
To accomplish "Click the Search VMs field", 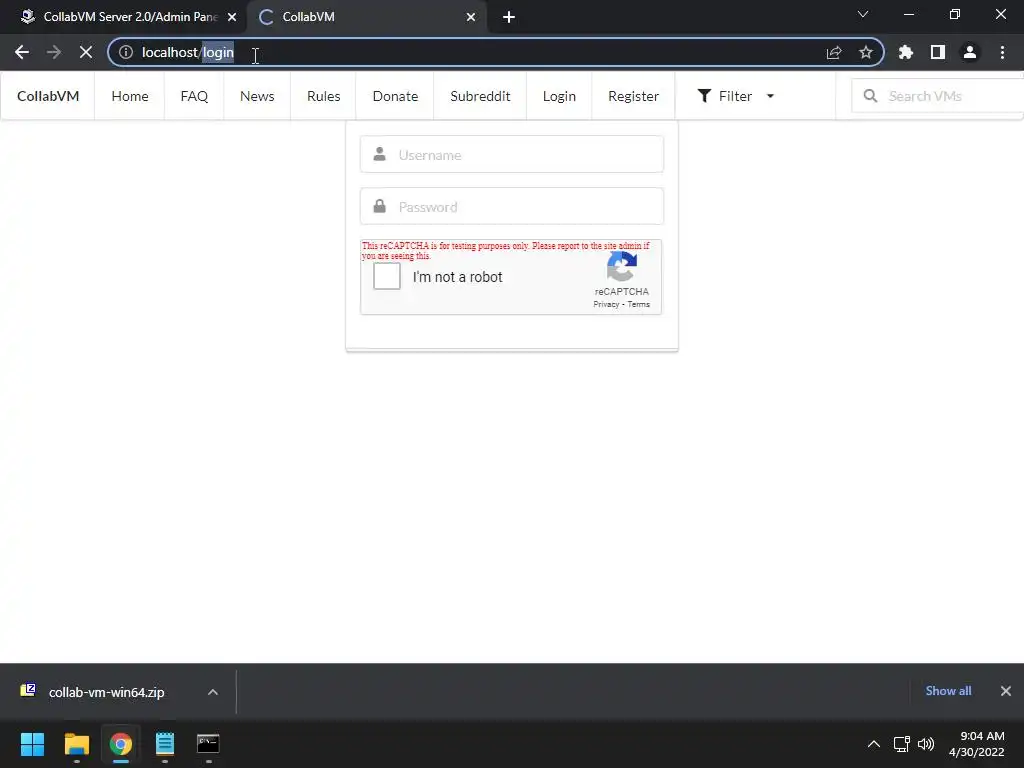I will tap(940, 96).
